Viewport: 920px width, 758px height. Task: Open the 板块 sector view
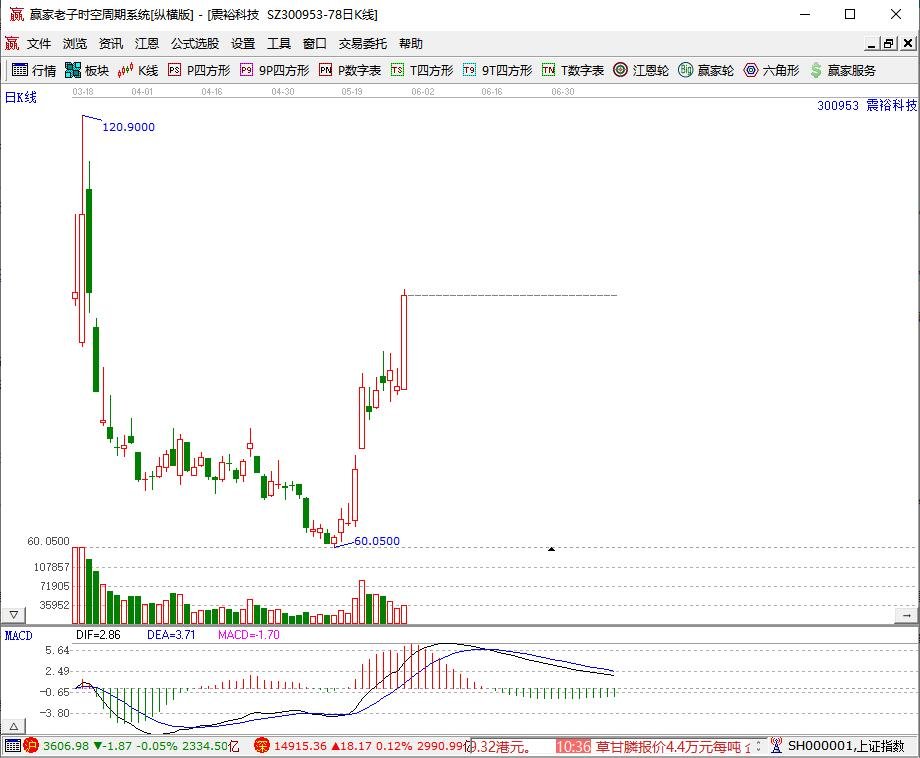point(87,70)
